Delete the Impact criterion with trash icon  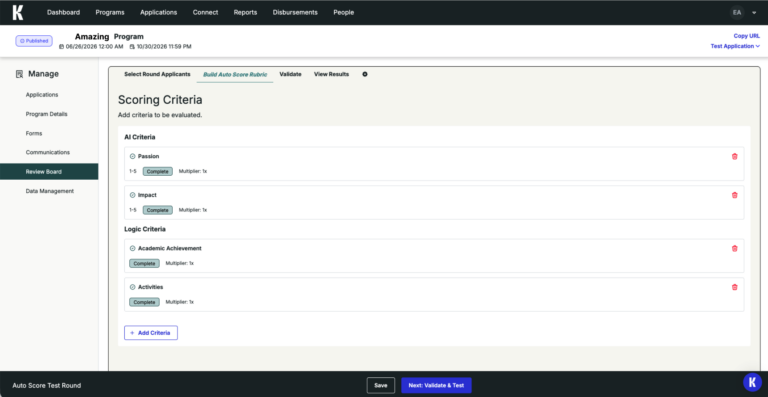pyautogui.click(x=734, y=195)
